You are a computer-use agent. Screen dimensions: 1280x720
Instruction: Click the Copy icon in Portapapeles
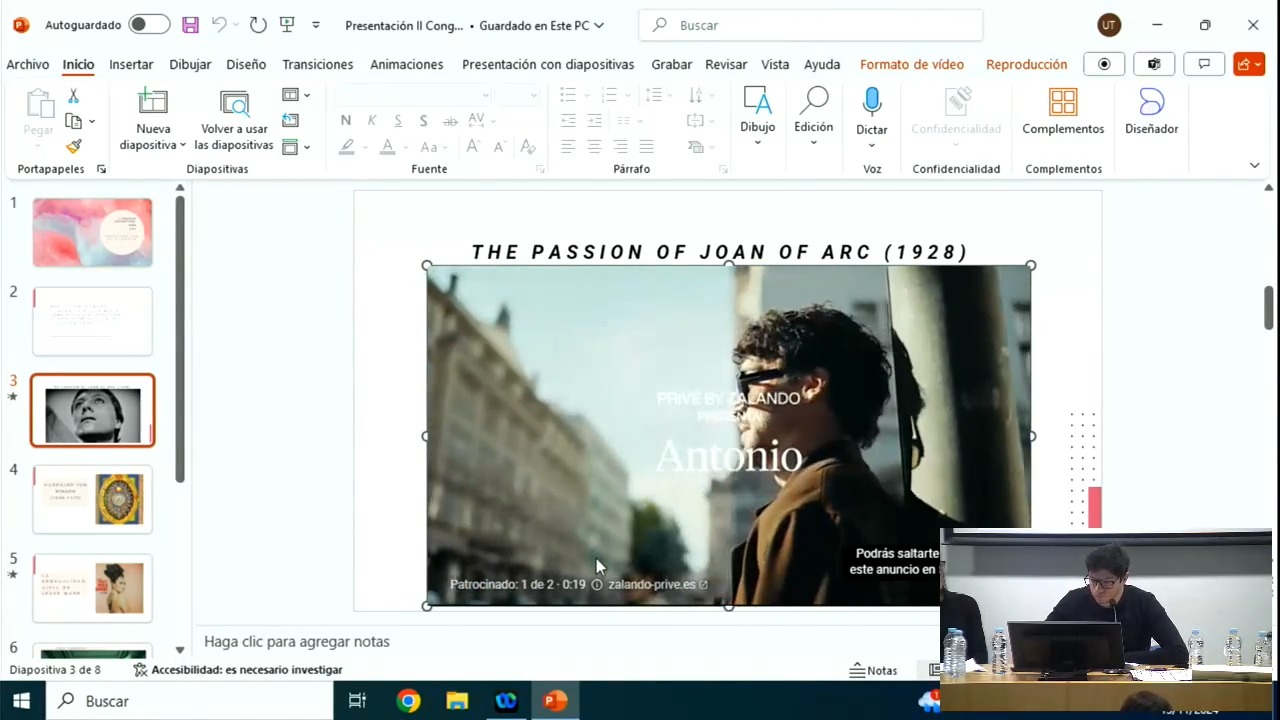[x=73, y=121]
